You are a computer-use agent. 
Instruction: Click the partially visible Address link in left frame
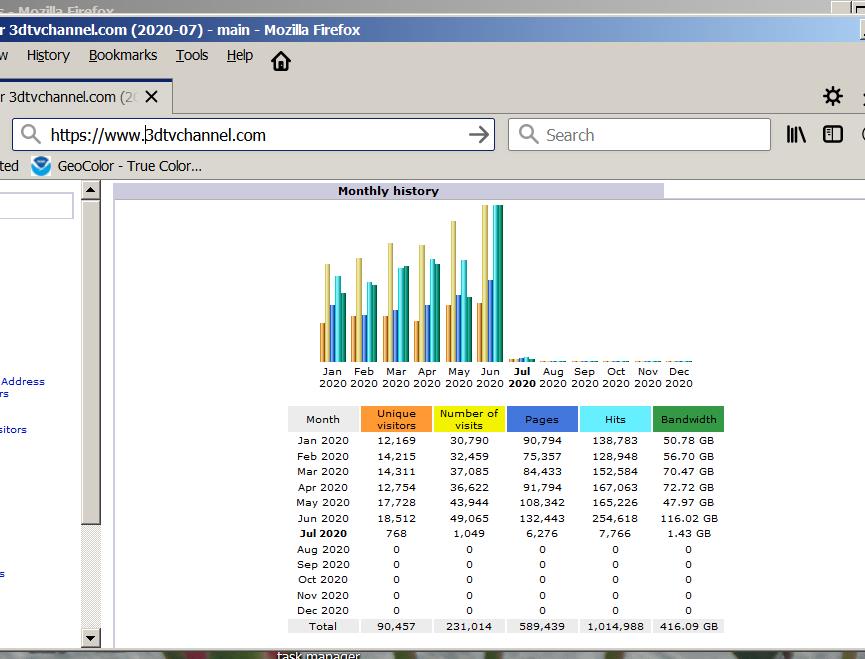(23, 381)
